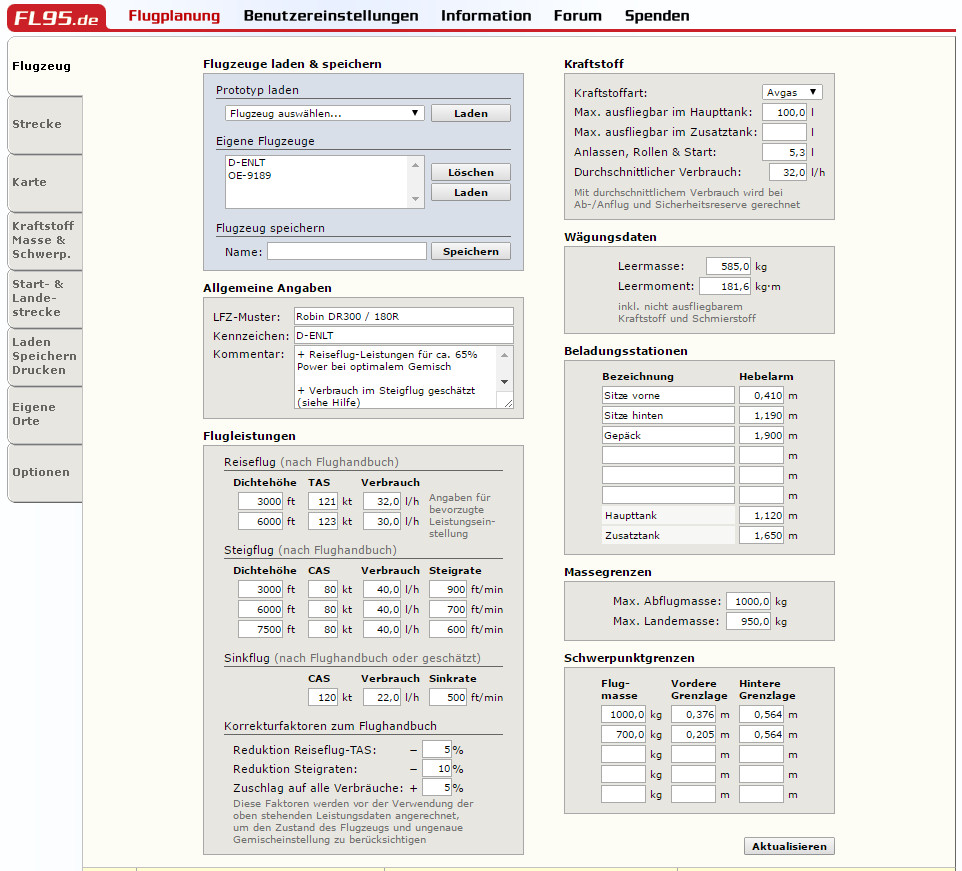Viewport: 962px width, 871px height.
Task: Select OE-9189 in Eigene Flugzeuge list
Action: pos(250,176)
